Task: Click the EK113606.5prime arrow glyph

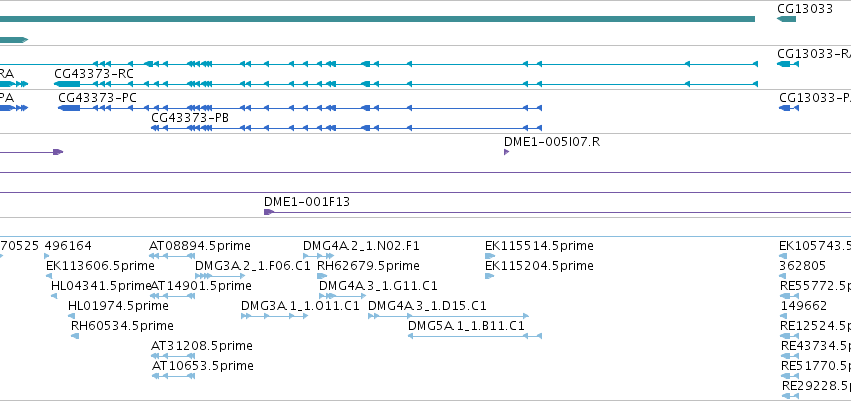Action: tap(49, 276)
